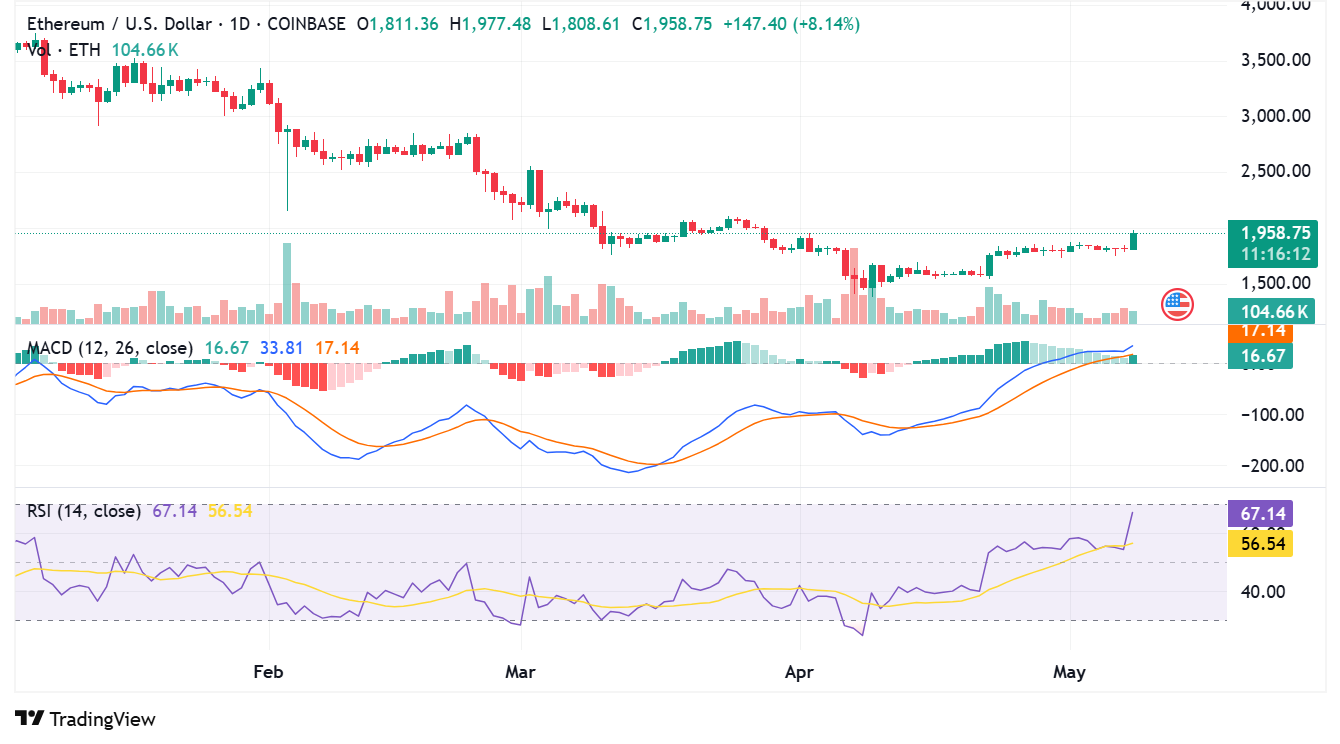Click the yellow 56.54 RSI axis tag
Image resolution: width=1340 pixels, height=744 pixels.
(1261, 544)
